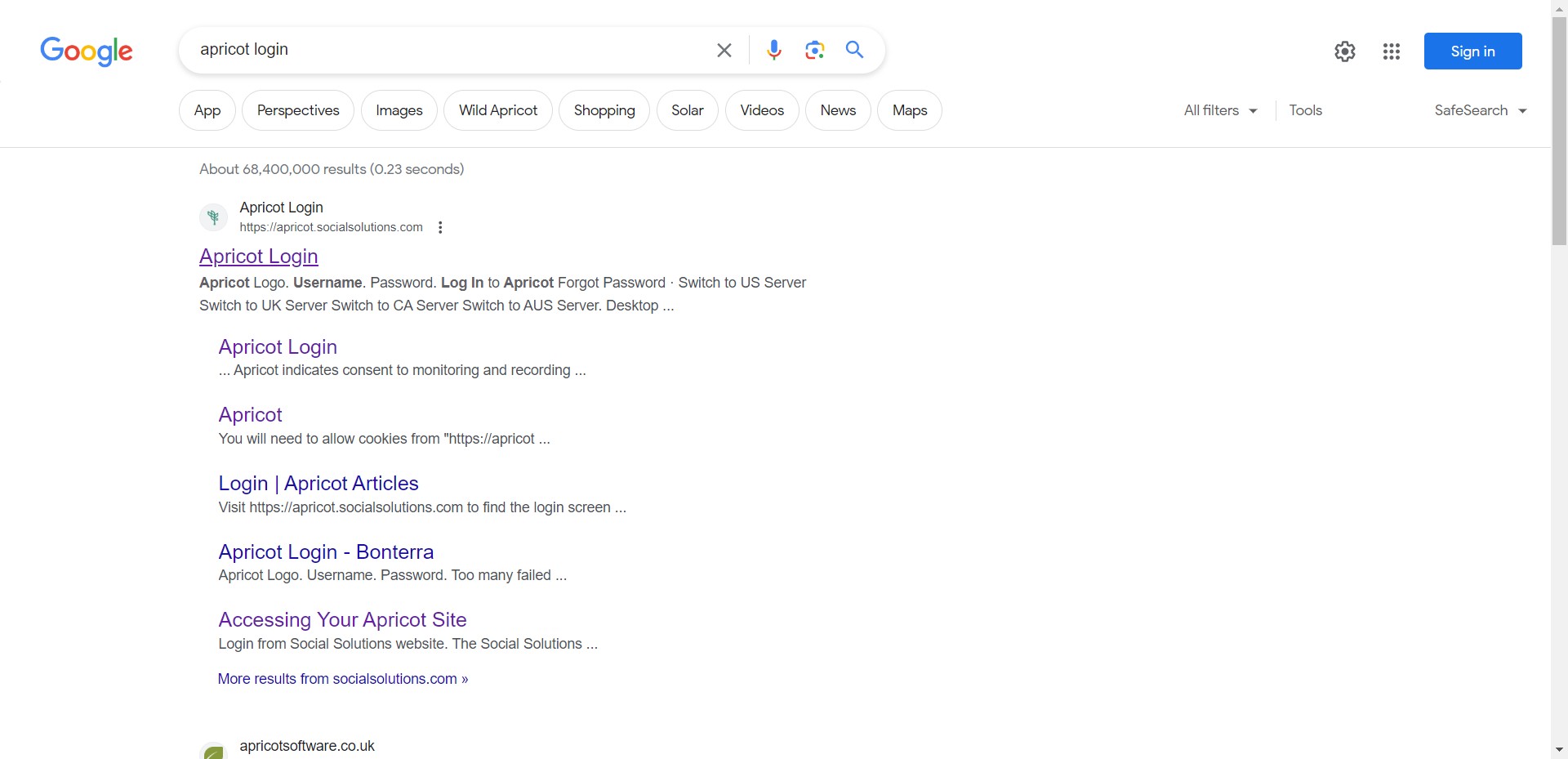Filter results by Wild Apricot
This screenshot has height=759, width=1568.
pyautogui.click(x=497, y=110)
